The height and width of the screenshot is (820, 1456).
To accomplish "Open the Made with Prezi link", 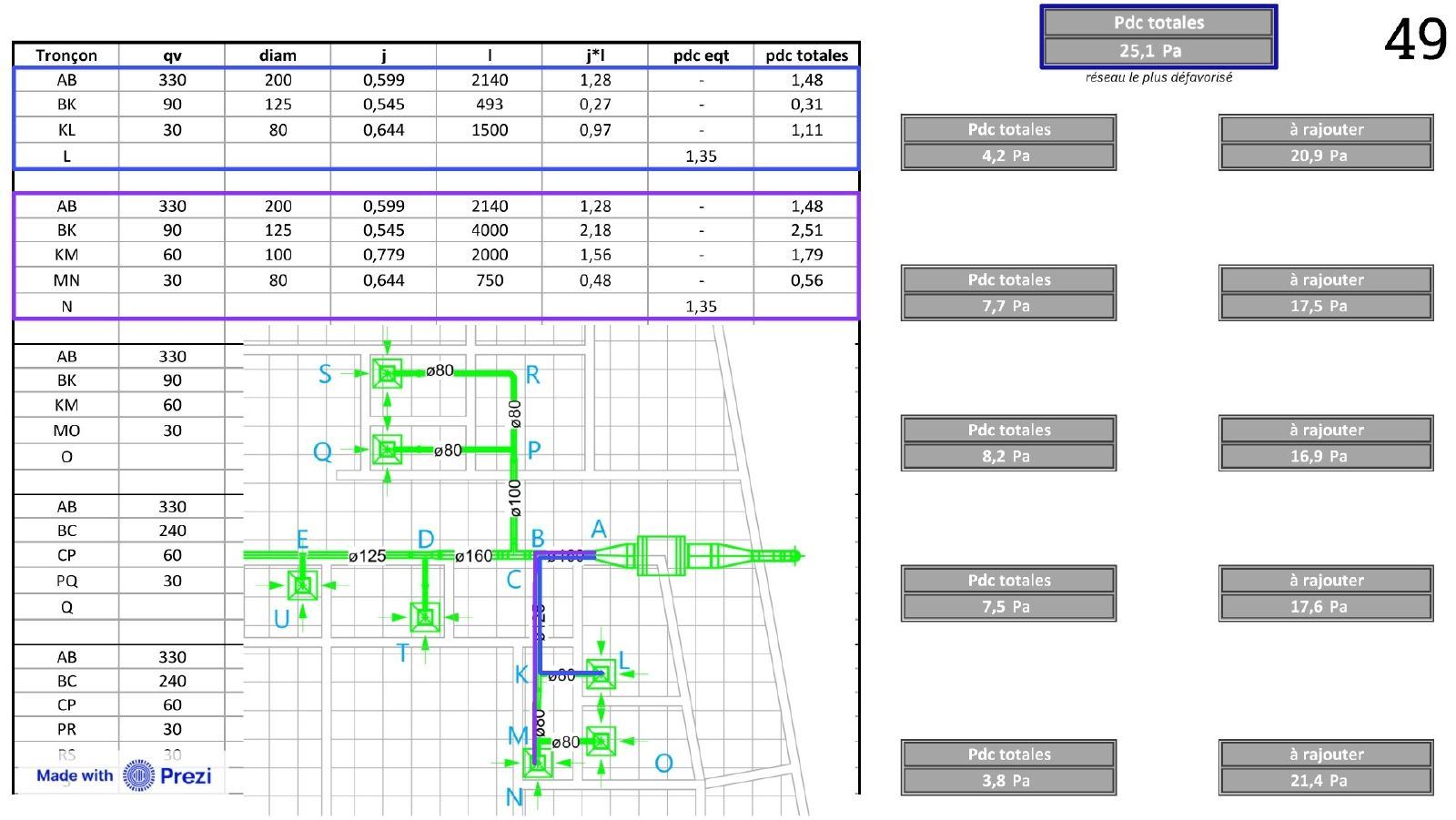I will [124, 775].
